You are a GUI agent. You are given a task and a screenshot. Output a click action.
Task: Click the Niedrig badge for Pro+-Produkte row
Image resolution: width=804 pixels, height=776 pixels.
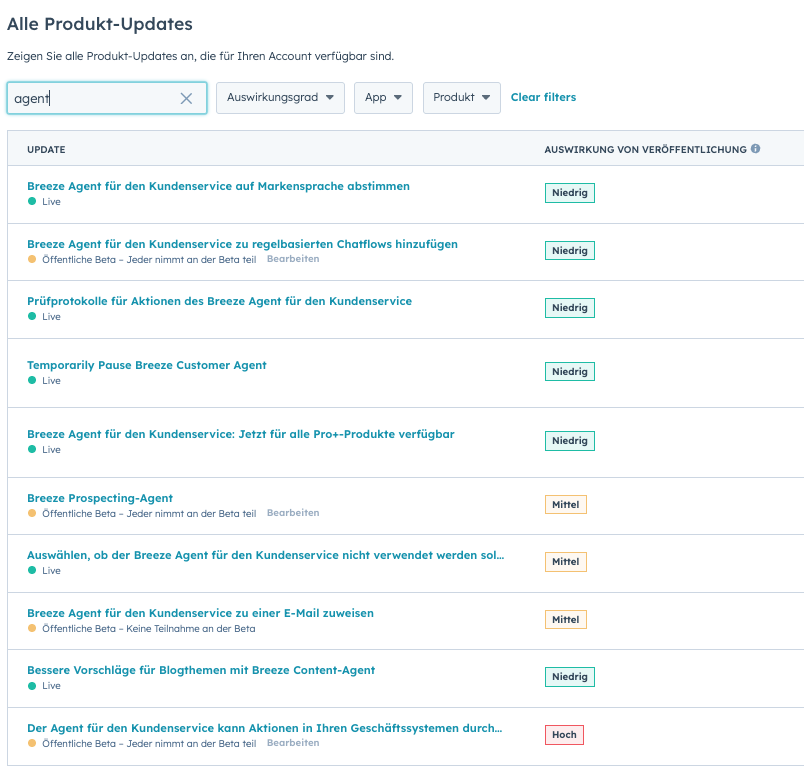coord(570,441)
